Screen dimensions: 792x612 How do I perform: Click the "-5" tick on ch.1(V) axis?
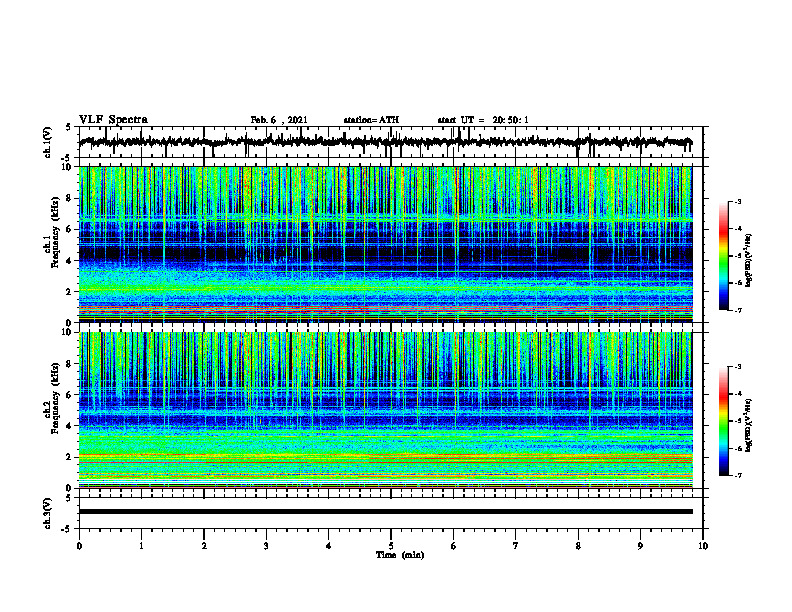(x=67, y=159)
